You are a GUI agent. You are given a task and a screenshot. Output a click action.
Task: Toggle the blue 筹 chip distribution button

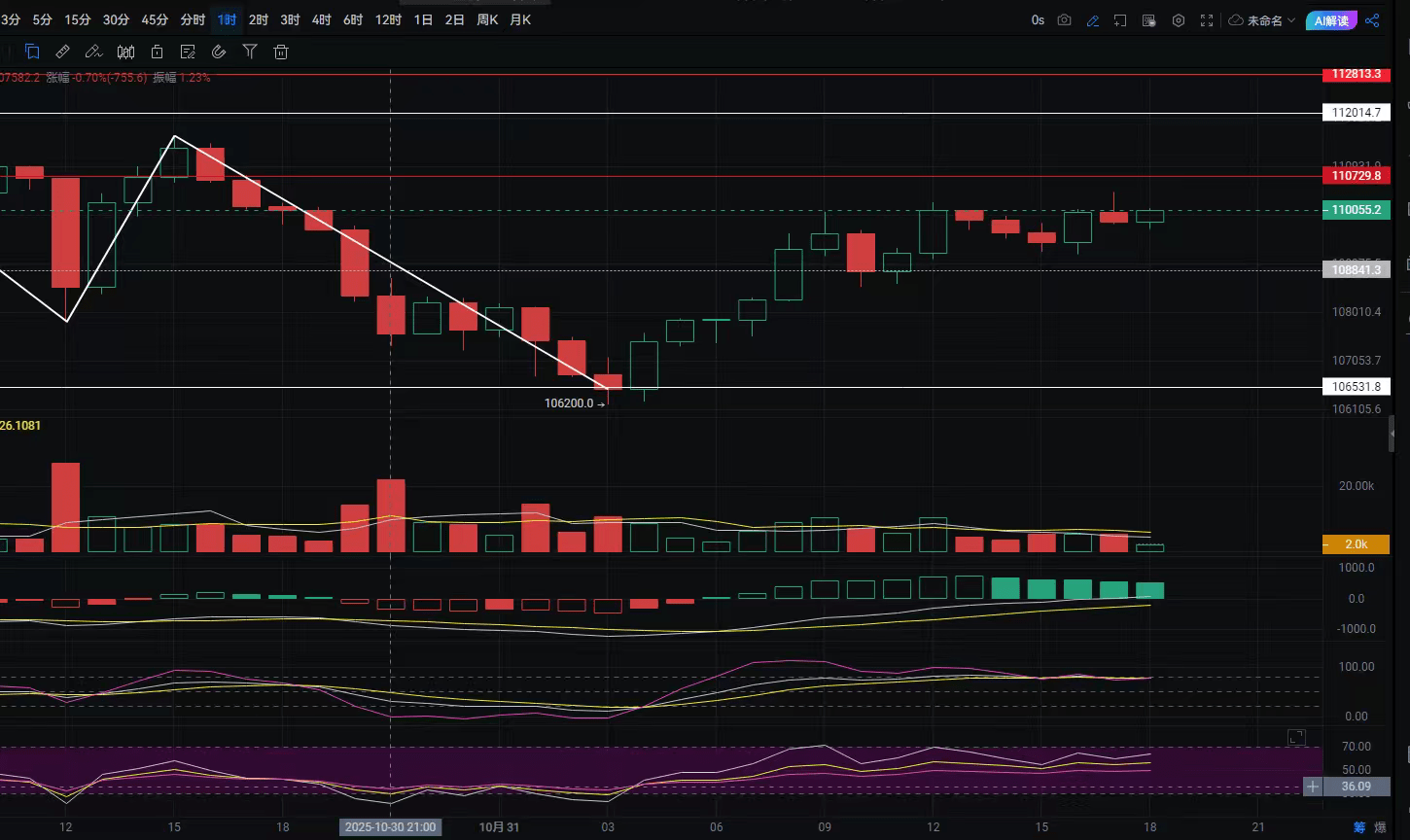point(1359,827)
